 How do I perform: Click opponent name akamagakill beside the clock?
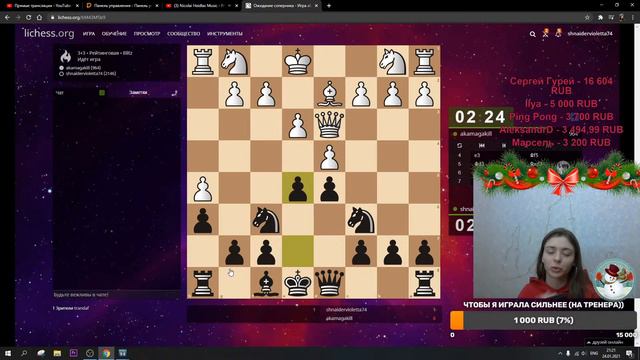click(x=476, y=134)
